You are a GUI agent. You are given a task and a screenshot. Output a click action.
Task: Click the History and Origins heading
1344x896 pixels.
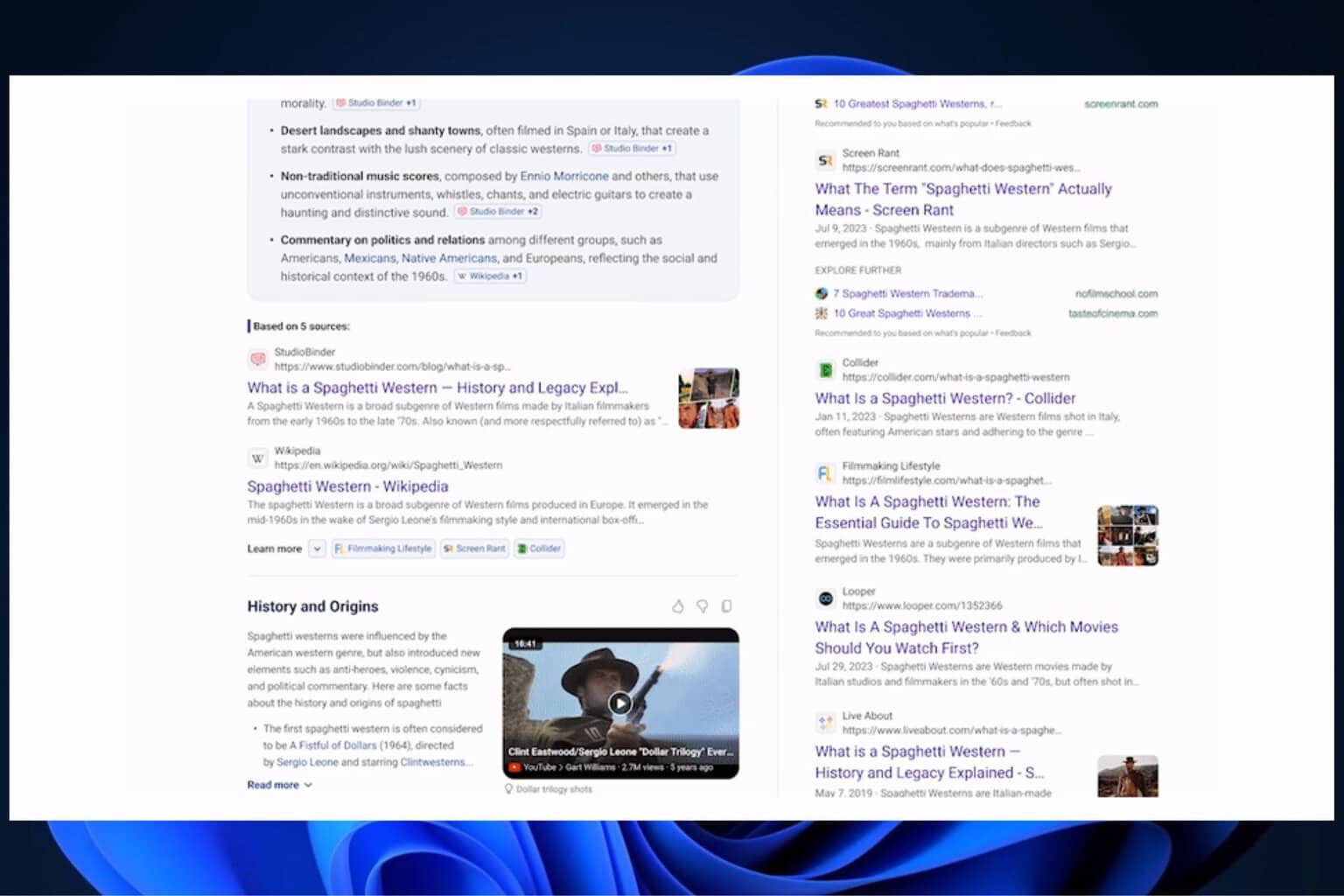312,606
